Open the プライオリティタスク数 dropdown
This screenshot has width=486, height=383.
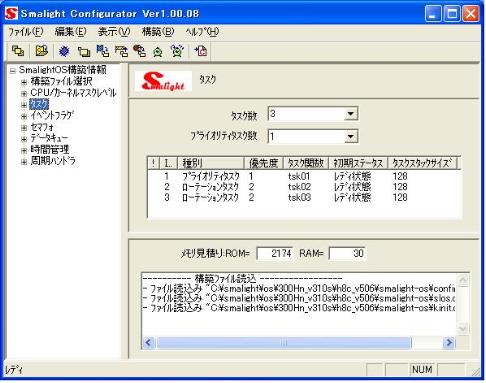350,136
